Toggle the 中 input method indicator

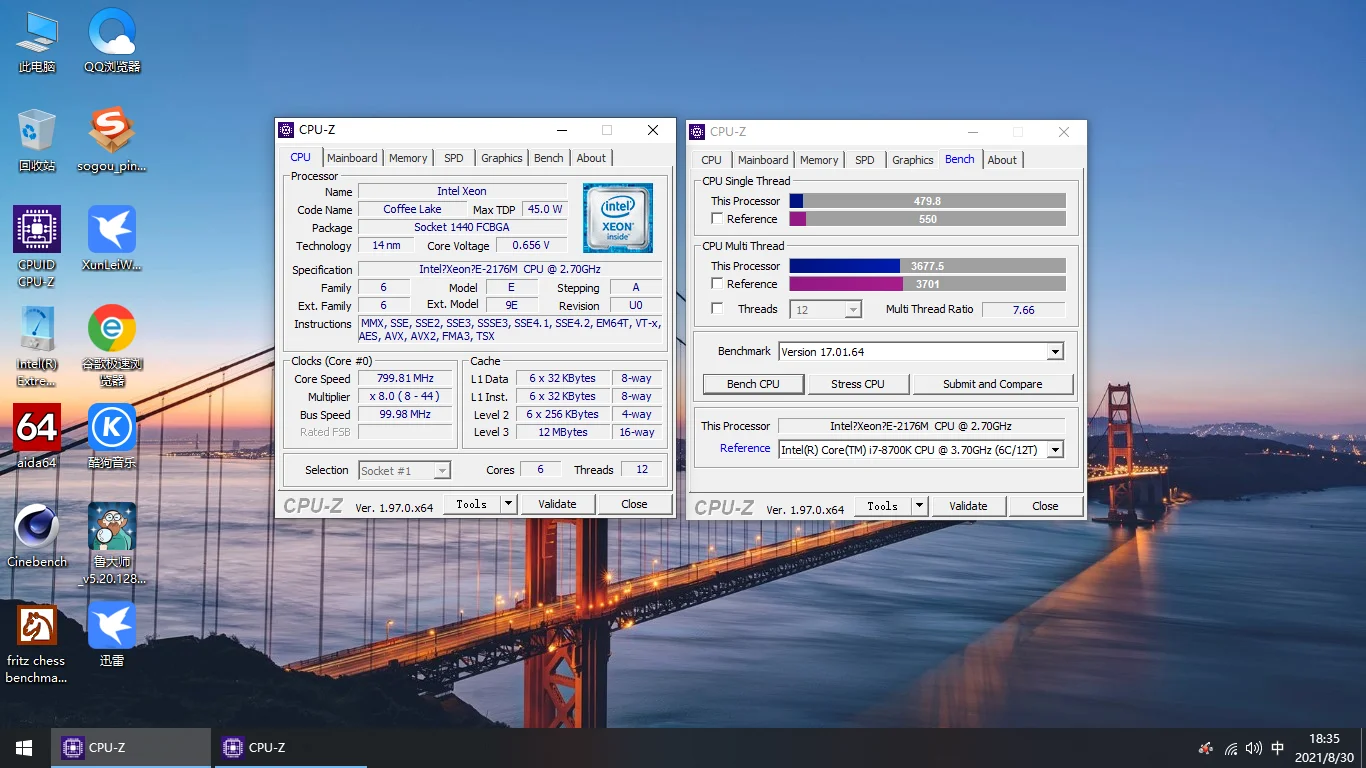coord(1277,748)
